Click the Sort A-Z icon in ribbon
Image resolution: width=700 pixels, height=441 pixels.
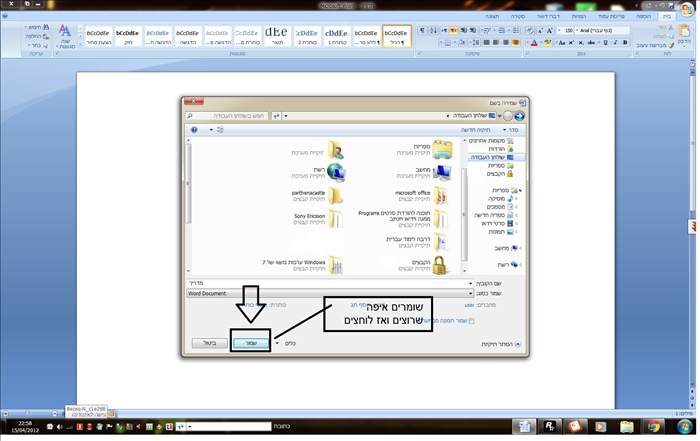433,30
